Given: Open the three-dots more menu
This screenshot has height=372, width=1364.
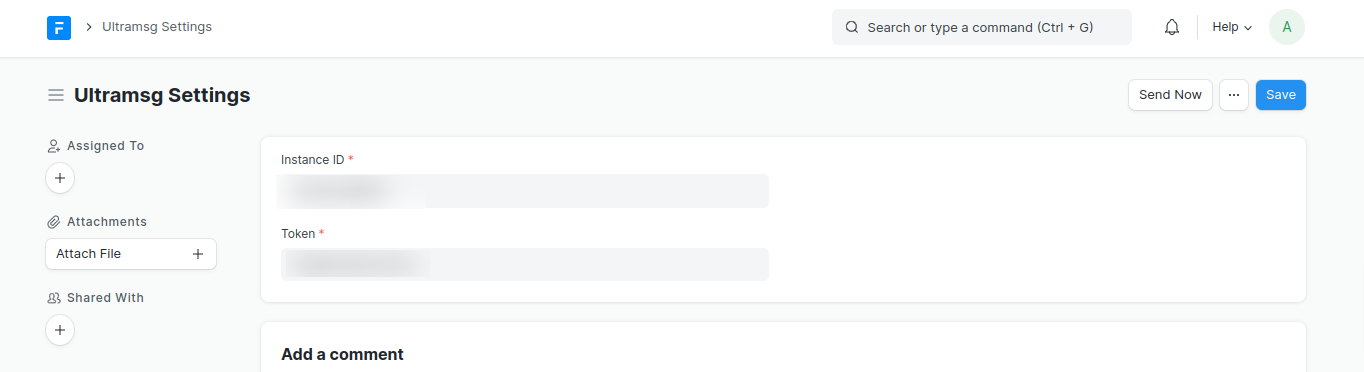Looking at the screenshot, I should tap(1233, 95).
